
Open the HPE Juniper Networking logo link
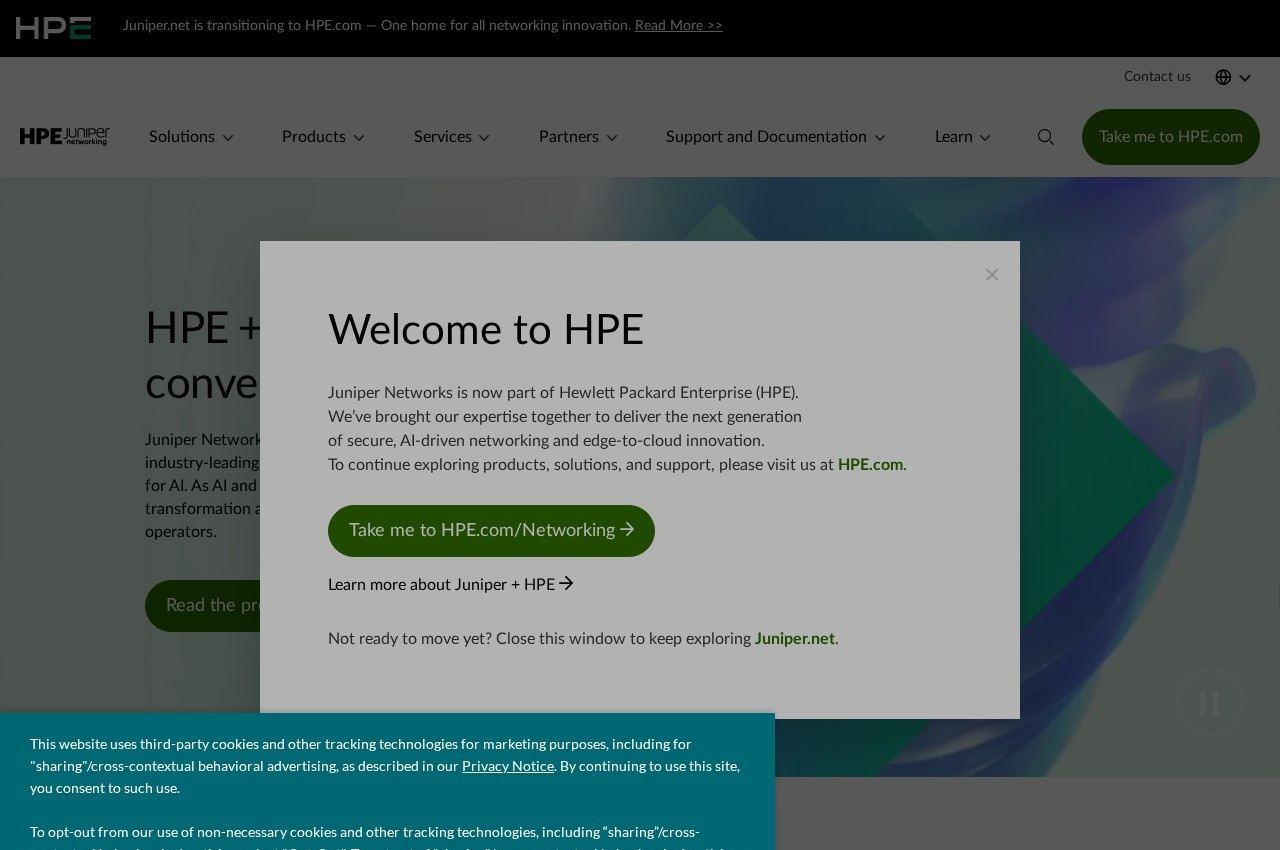(65, 137)
